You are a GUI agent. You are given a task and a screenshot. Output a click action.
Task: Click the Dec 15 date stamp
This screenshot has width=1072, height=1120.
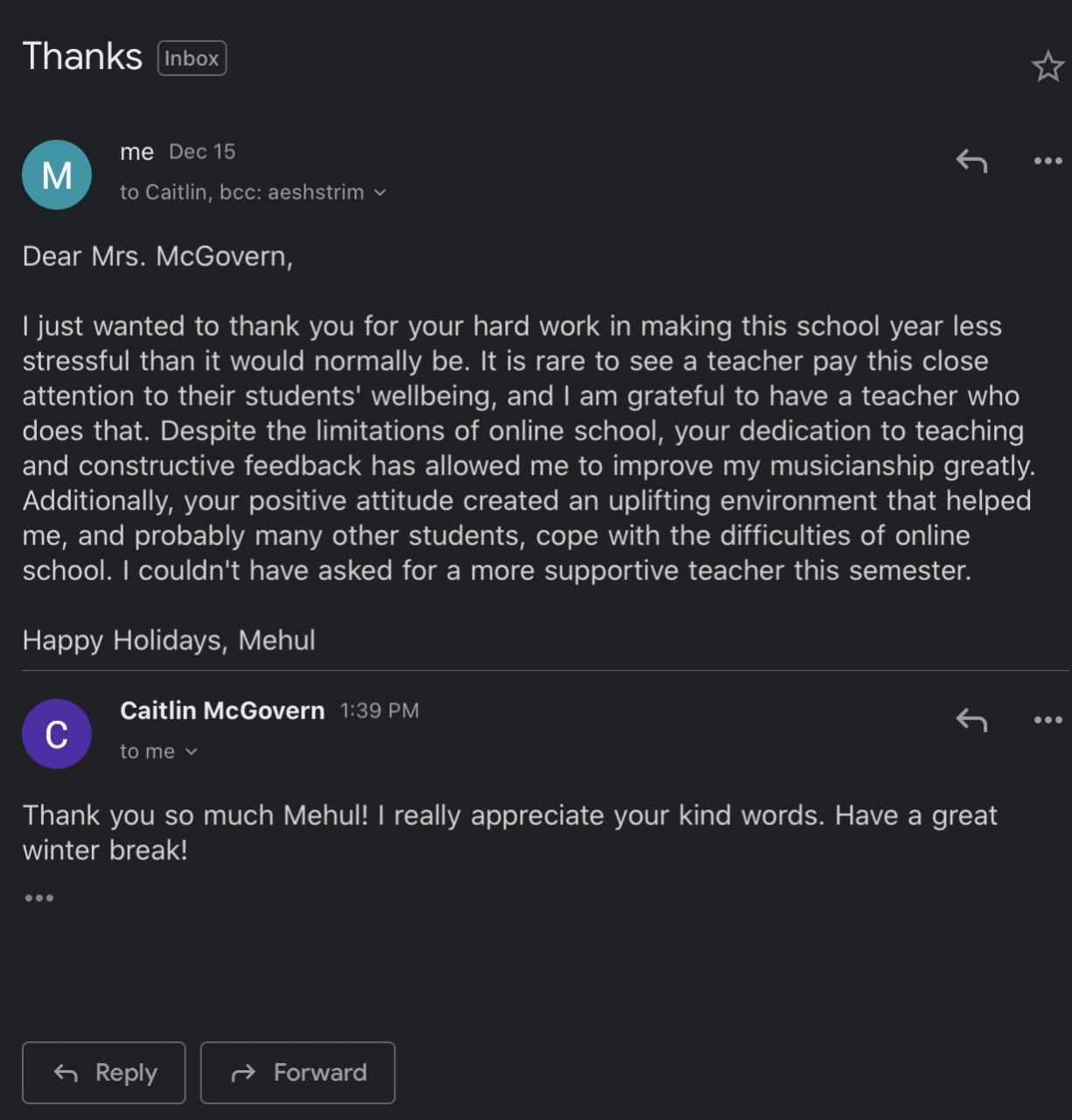tap(202, 152)
